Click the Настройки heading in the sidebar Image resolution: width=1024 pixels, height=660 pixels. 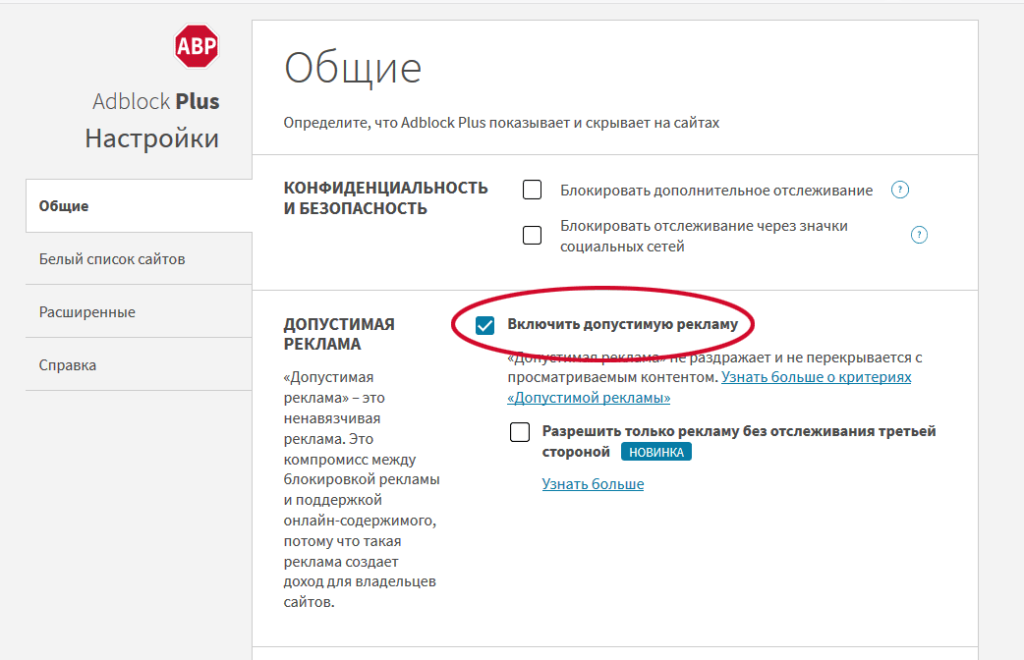(x=152, y=138)
